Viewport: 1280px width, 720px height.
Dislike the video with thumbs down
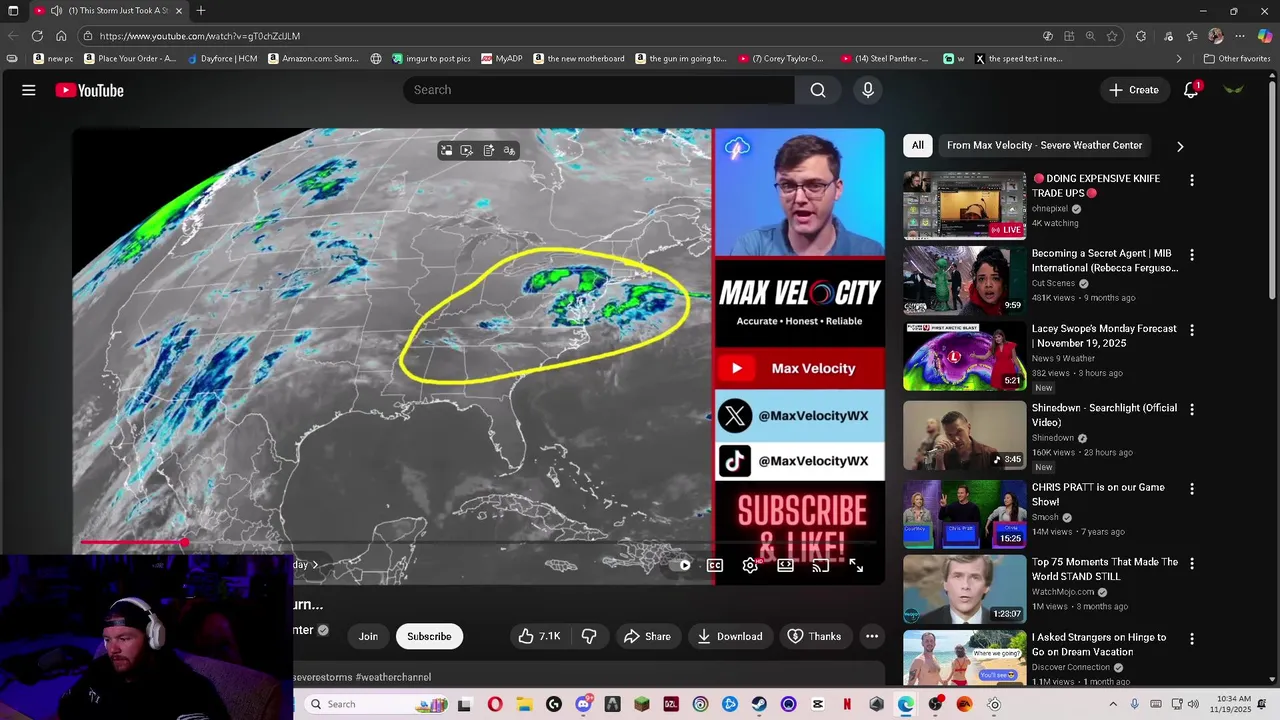(x=589, y=636)
